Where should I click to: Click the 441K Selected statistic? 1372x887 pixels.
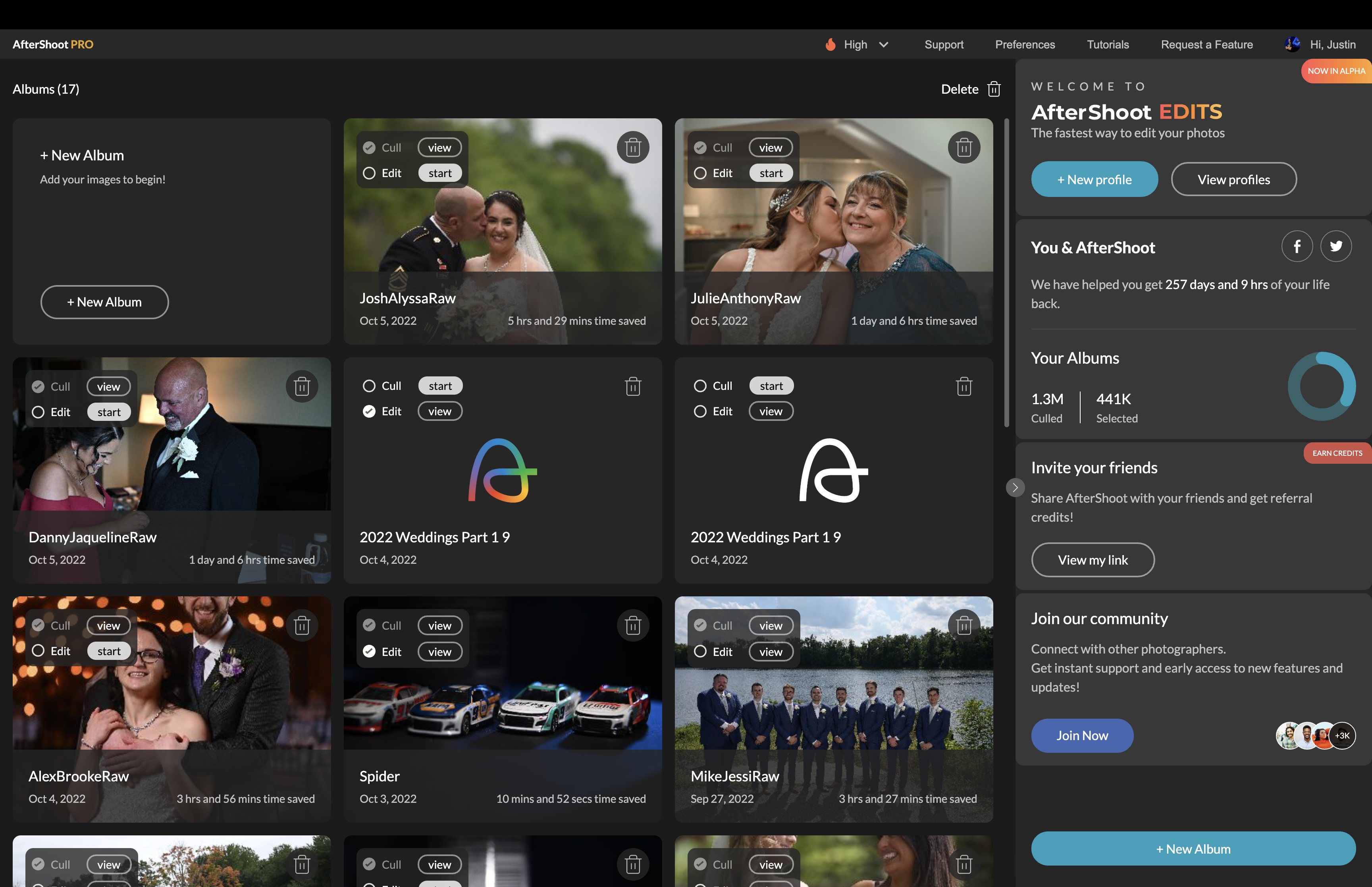(1116, 407)
